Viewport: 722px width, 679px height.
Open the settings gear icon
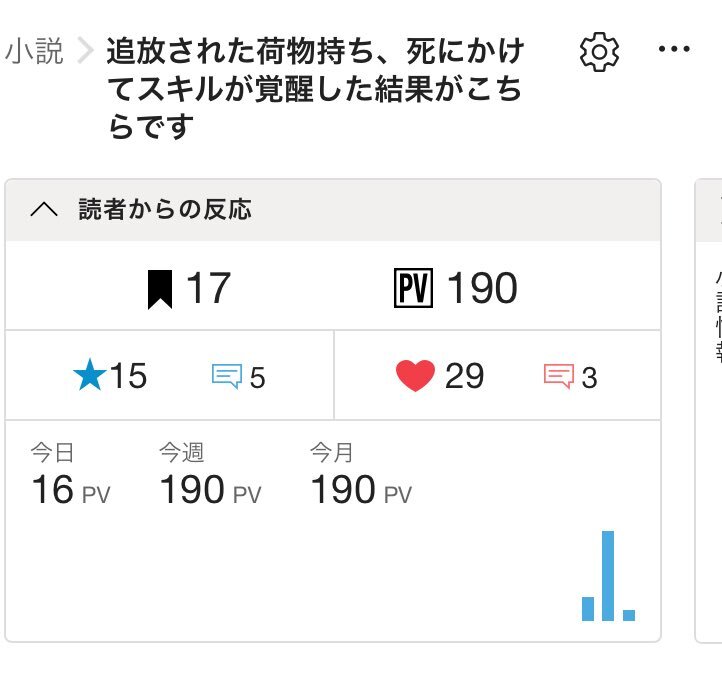pyautogui.click(x=599, y=52)
